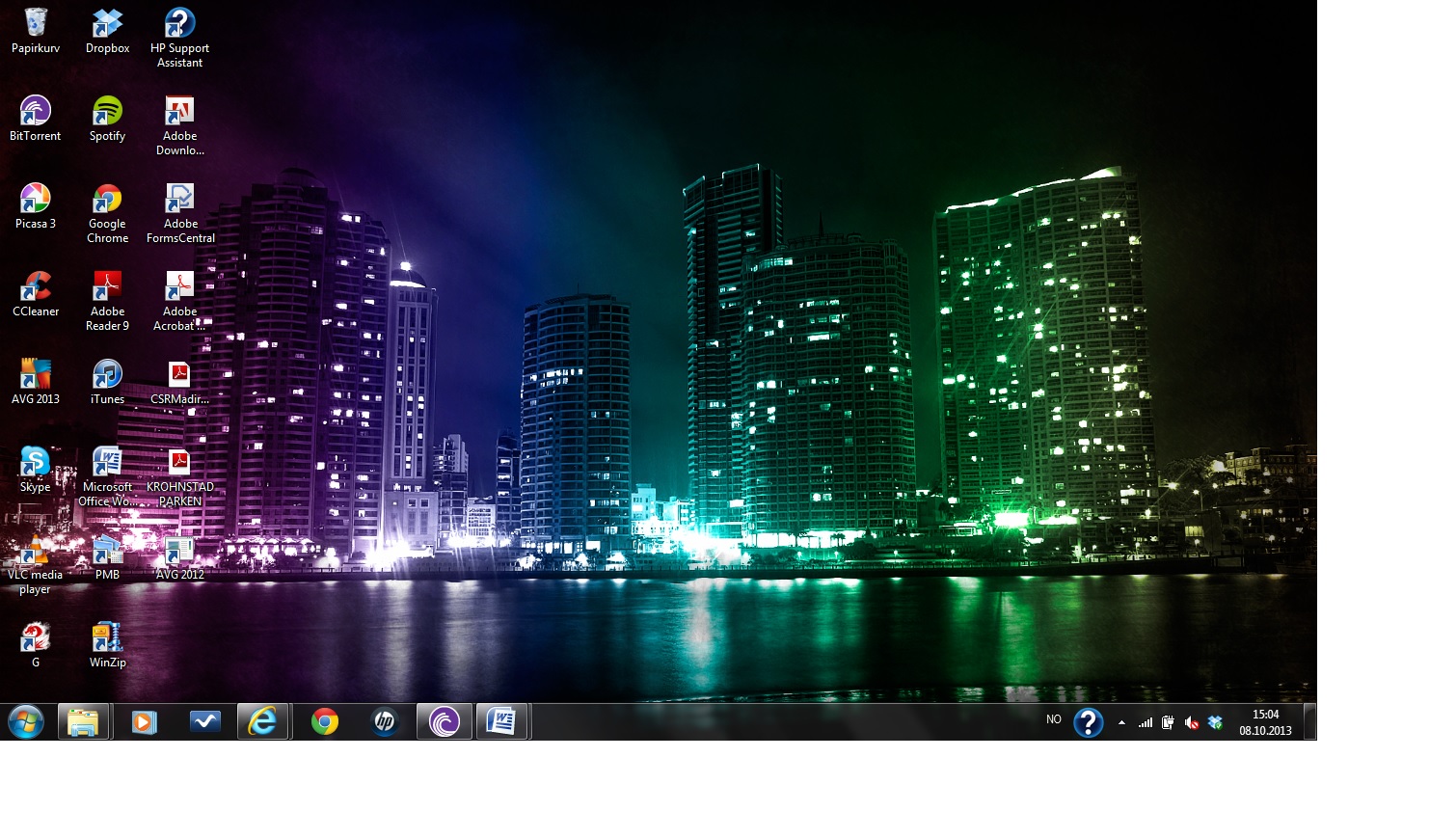Select the iTunes desktop shortcut
The width and height of the screenshot is (1456, 839).
pos(107,382)
